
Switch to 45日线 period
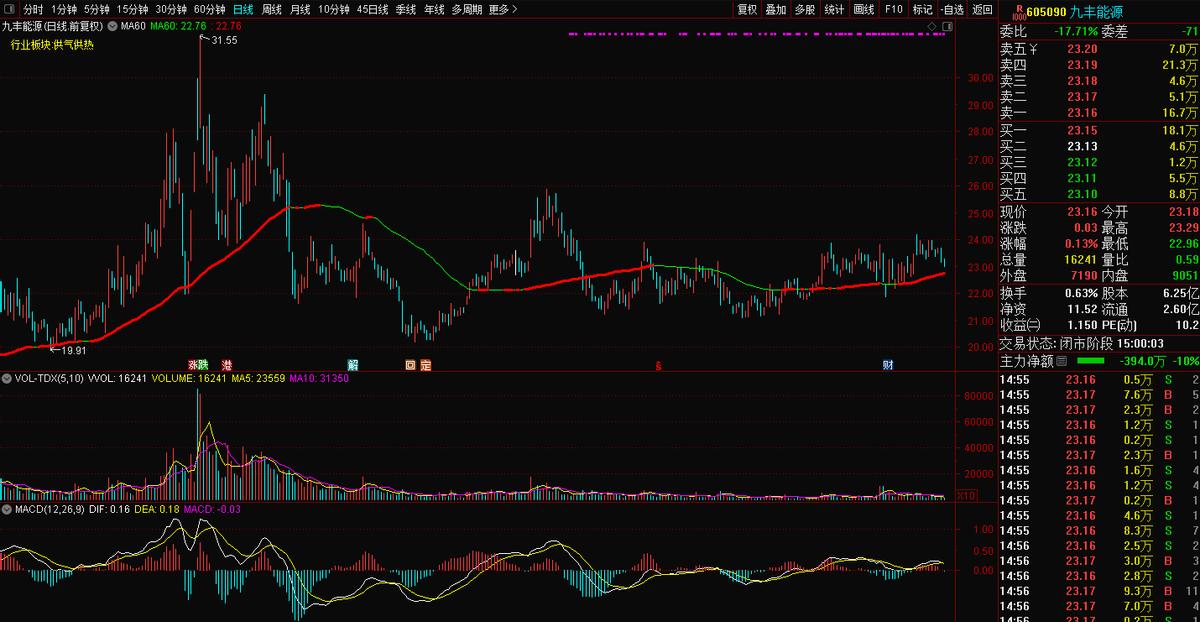372,9
